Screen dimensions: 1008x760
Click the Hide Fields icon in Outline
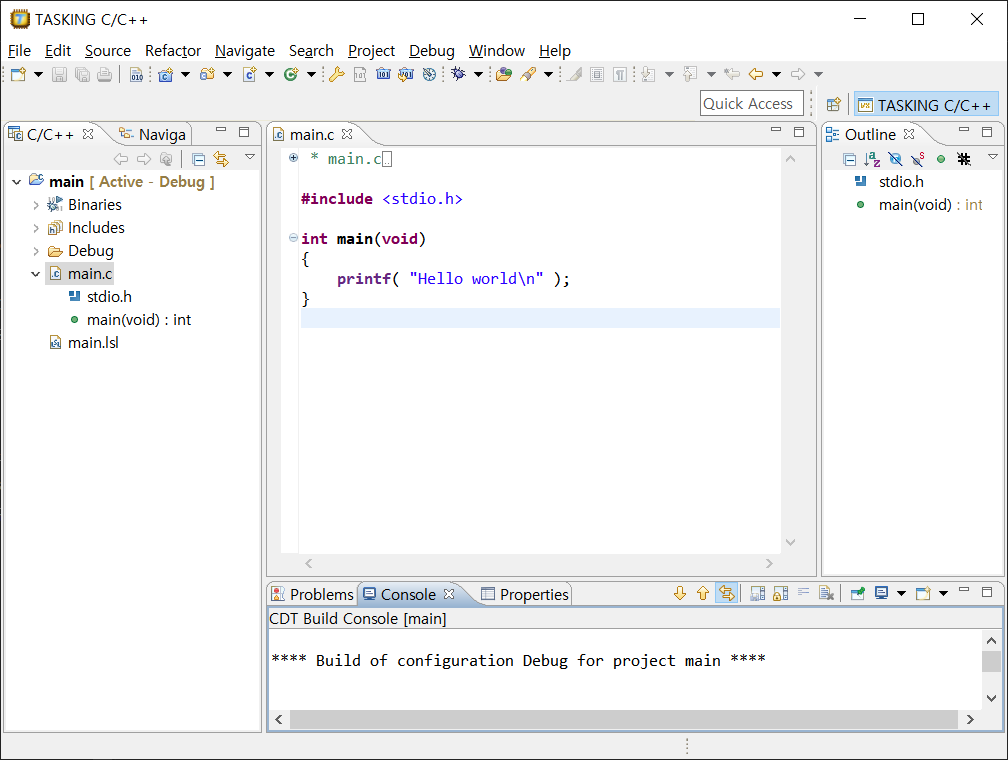tap(895, 159)
